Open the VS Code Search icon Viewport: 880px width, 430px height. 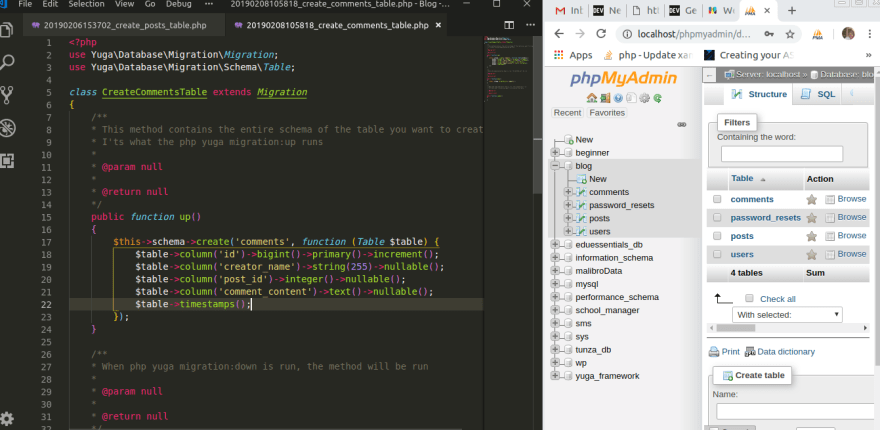tap(7, 62)
